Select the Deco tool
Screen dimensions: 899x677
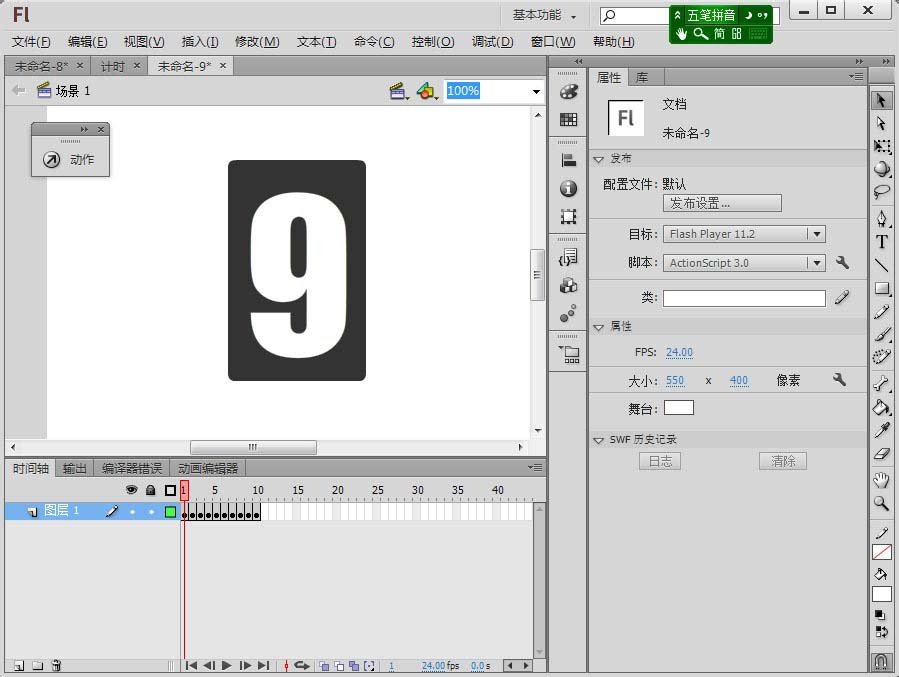882,357
